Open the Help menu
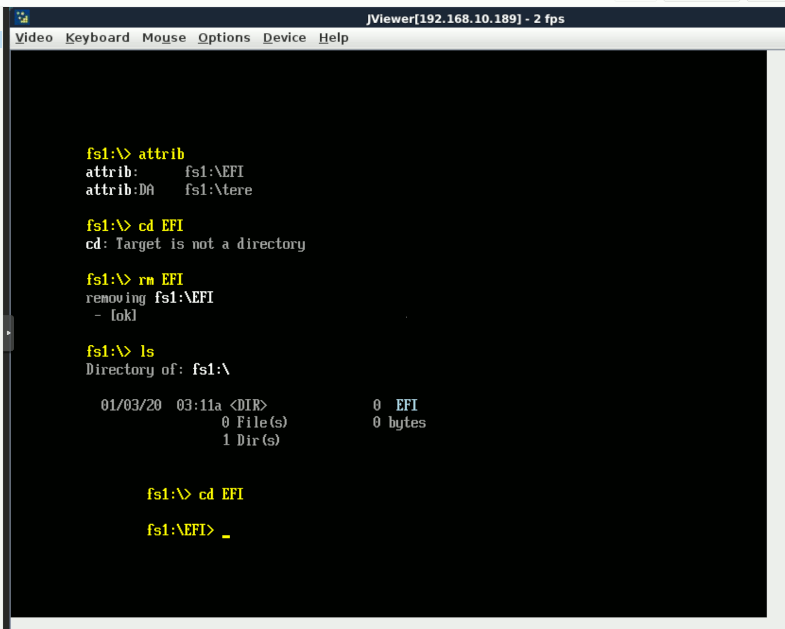 coord(333,38)
